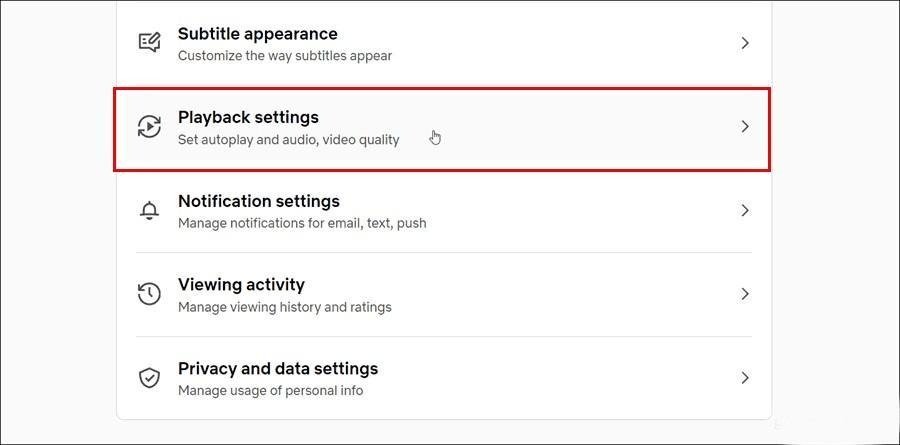Select Privacy and data settings title
This screenshot has height=445, width=900.
point(278,368)
